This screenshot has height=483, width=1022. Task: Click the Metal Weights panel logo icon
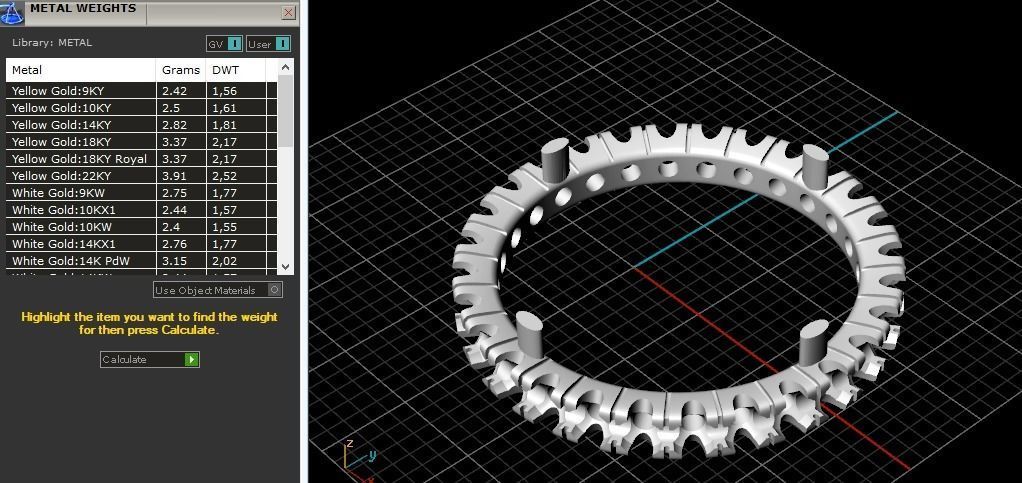click(12, 12)
